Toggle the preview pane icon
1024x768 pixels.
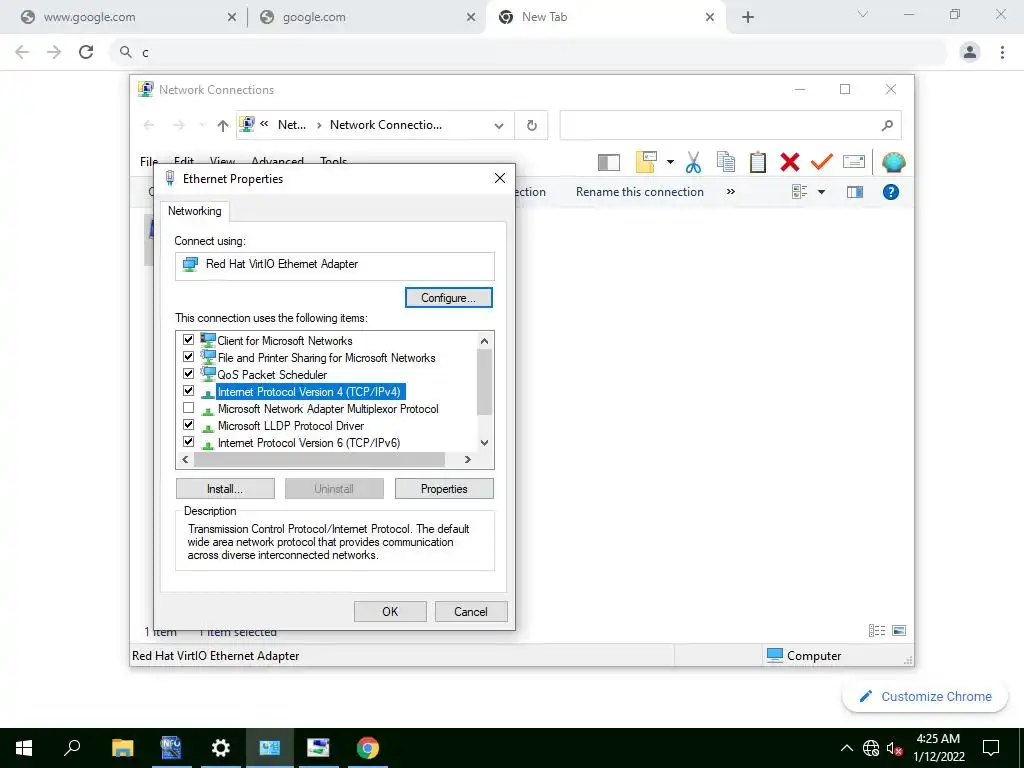point(855,192)
